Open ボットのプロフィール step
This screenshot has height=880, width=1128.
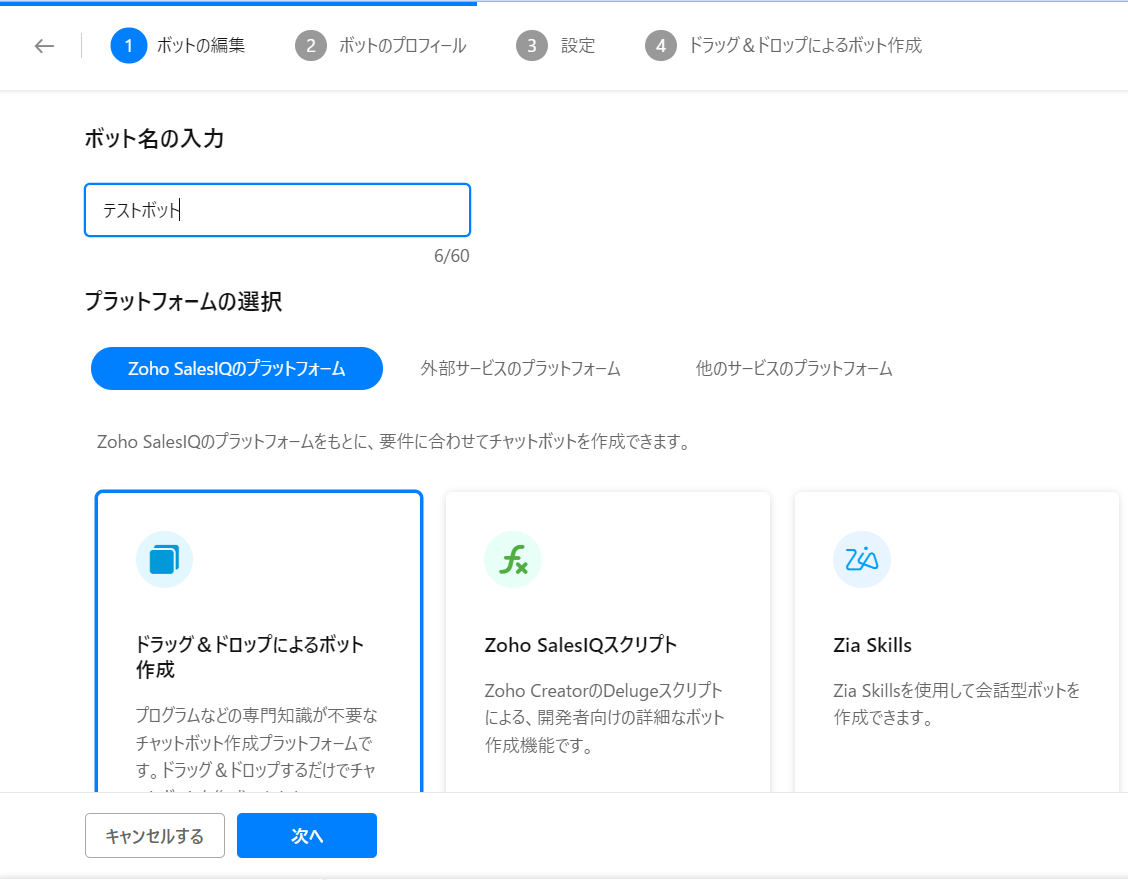point(402,45)
